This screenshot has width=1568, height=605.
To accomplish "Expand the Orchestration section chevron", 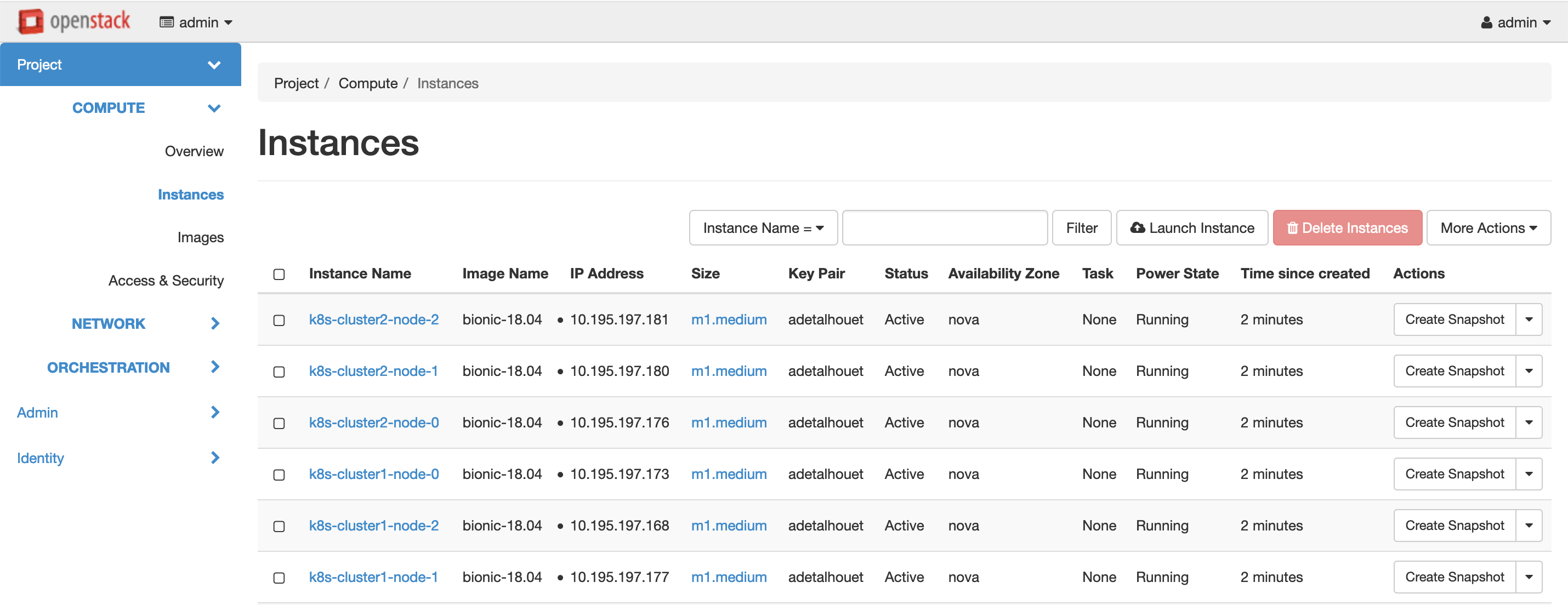I will pos(214,367).
